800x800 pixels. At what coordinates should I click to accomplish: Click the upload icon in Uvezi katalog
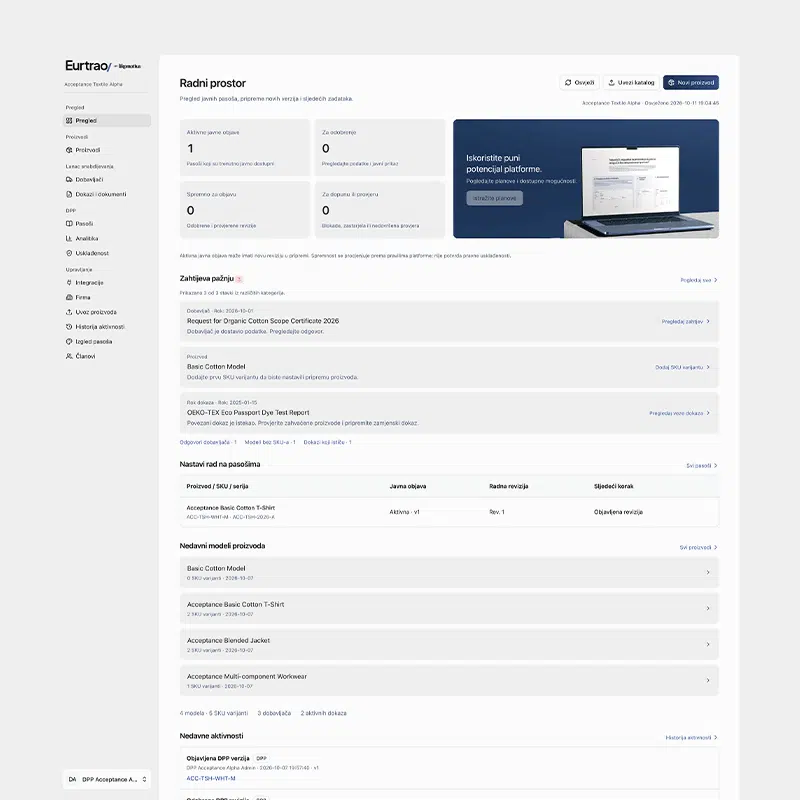pyautogui.click(x=611, y=83)
